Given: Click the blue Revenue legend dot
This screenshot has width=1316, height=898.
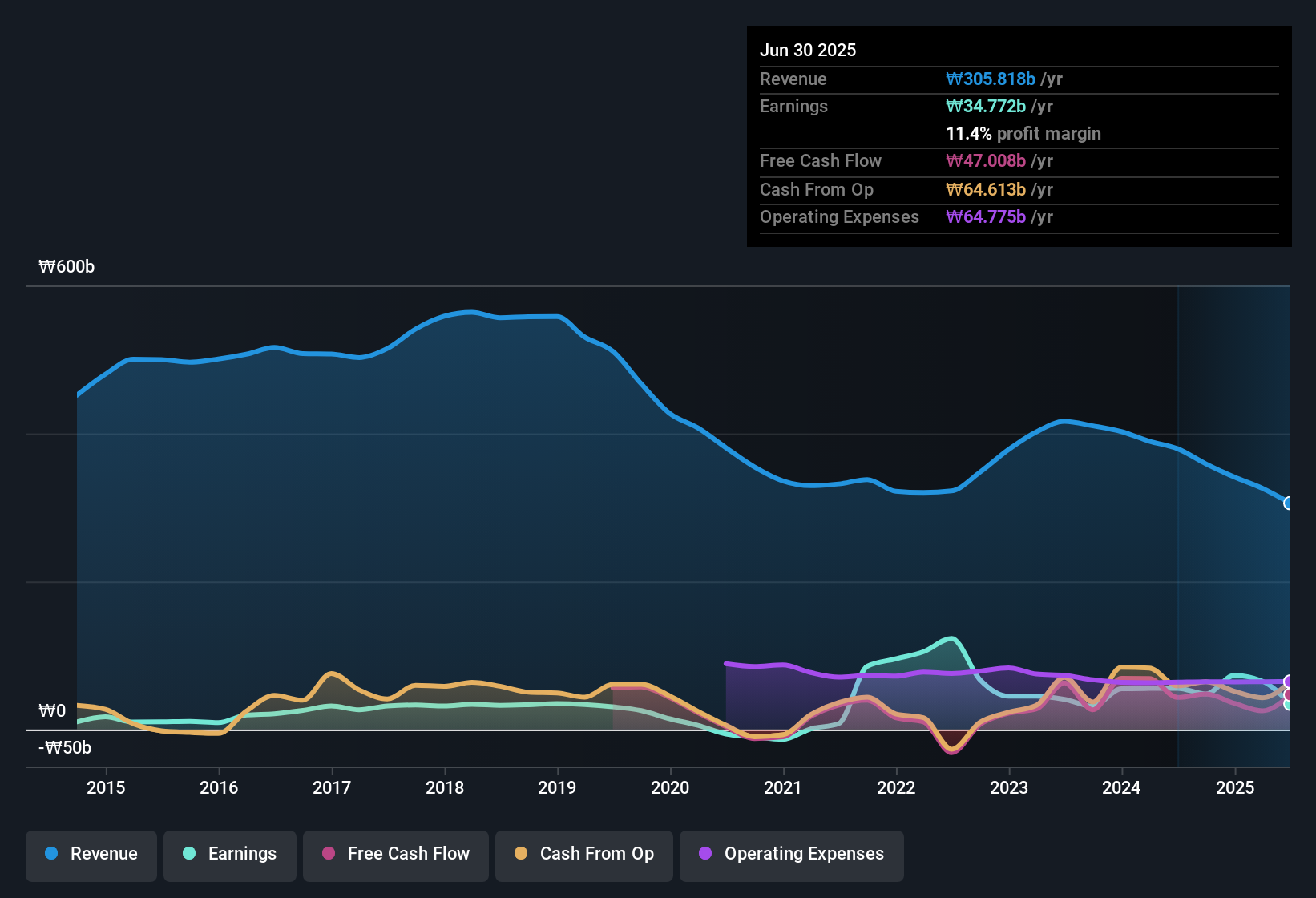Looking at the screenshot, I should (50, 854).
